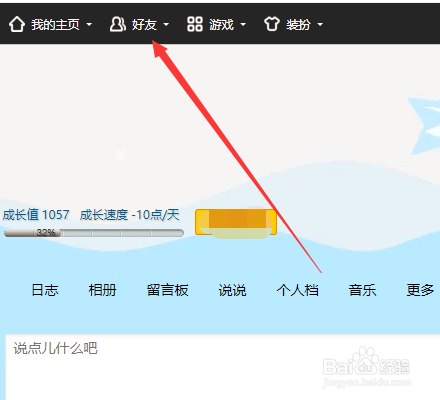Open the 留言板 tab
440x400 pixels.
(168, 290)
